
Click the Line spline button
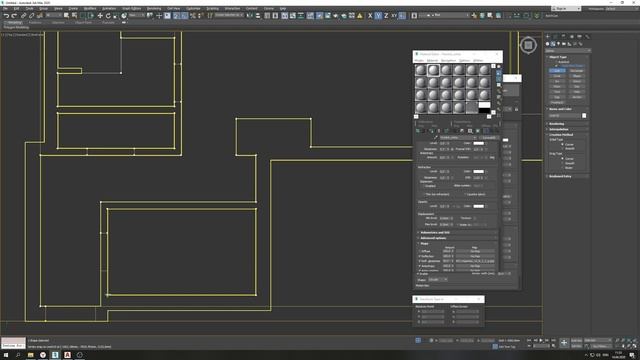[x=557, y=71]
